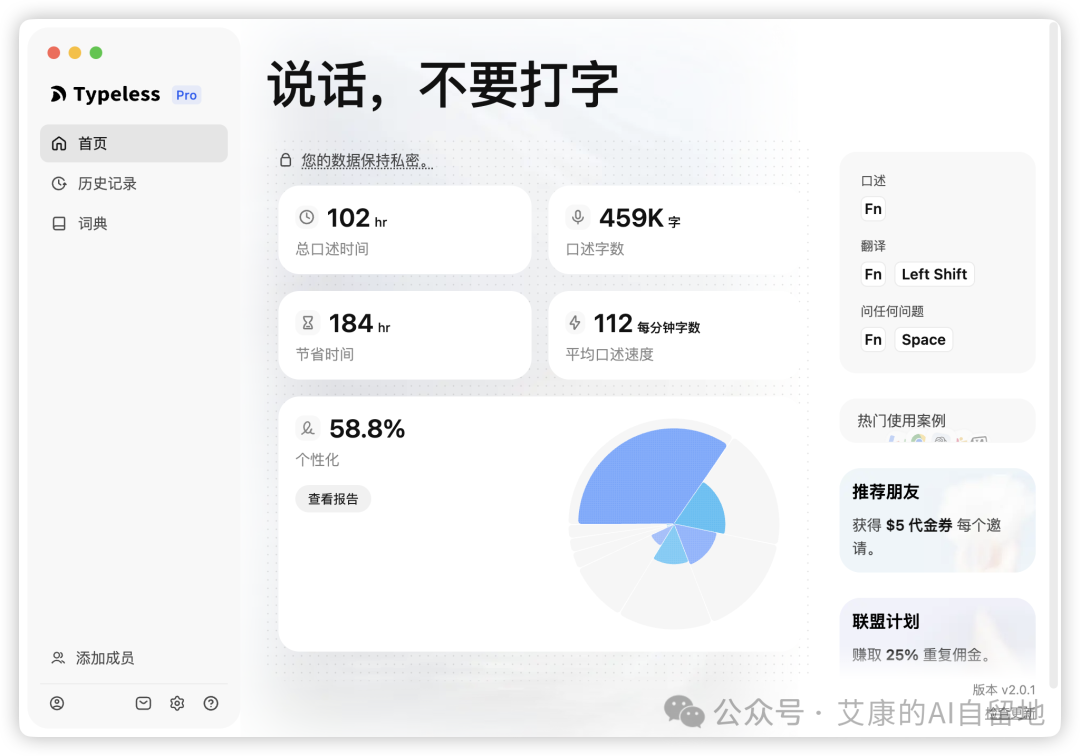Click the 459K 口述字数 stat

pyautogui.click(x=675, y=229)
